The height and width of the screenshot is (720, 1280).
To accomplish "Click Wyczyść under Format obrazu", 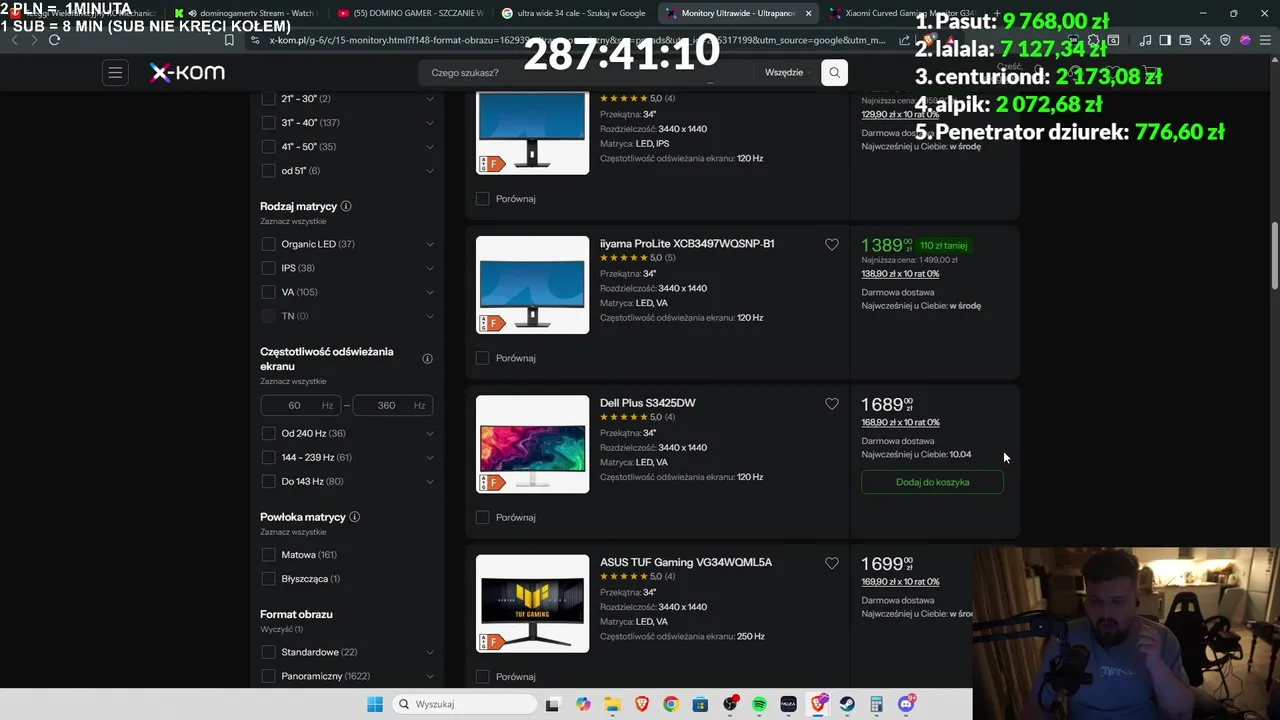I will (281, 629).
